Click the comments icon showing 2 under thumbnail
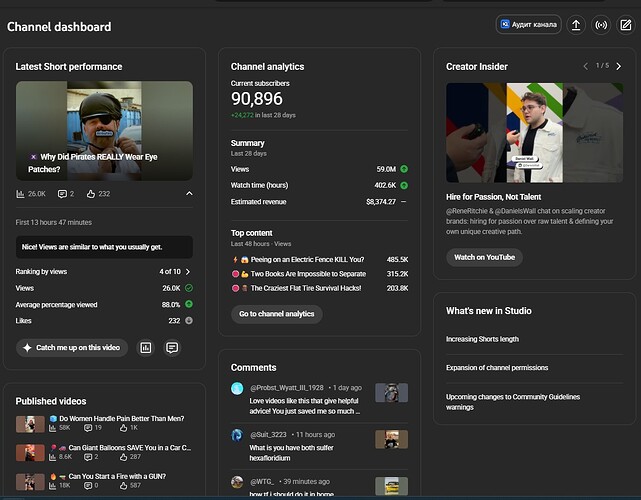Viewport: 641px width, 500px height. click(62, 194)
